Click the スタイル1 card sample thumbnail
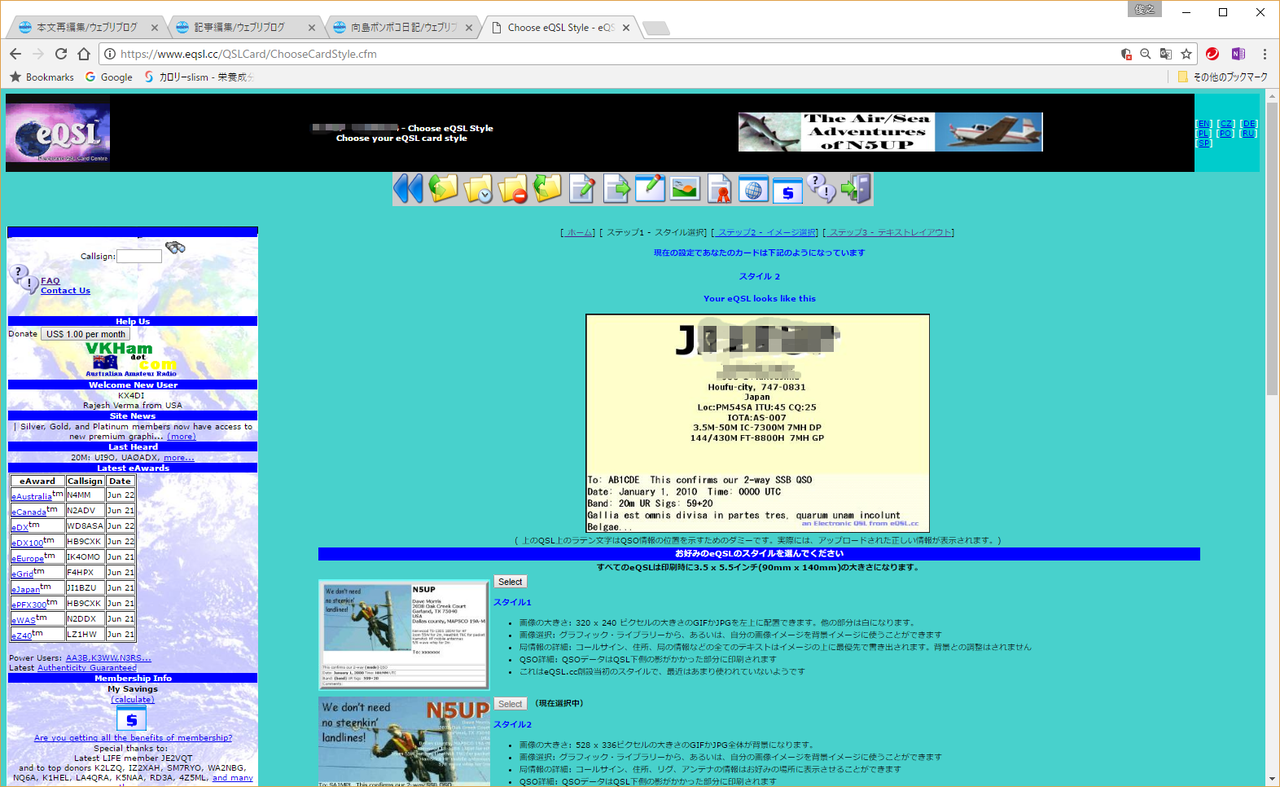 click(x=404, y=634)
